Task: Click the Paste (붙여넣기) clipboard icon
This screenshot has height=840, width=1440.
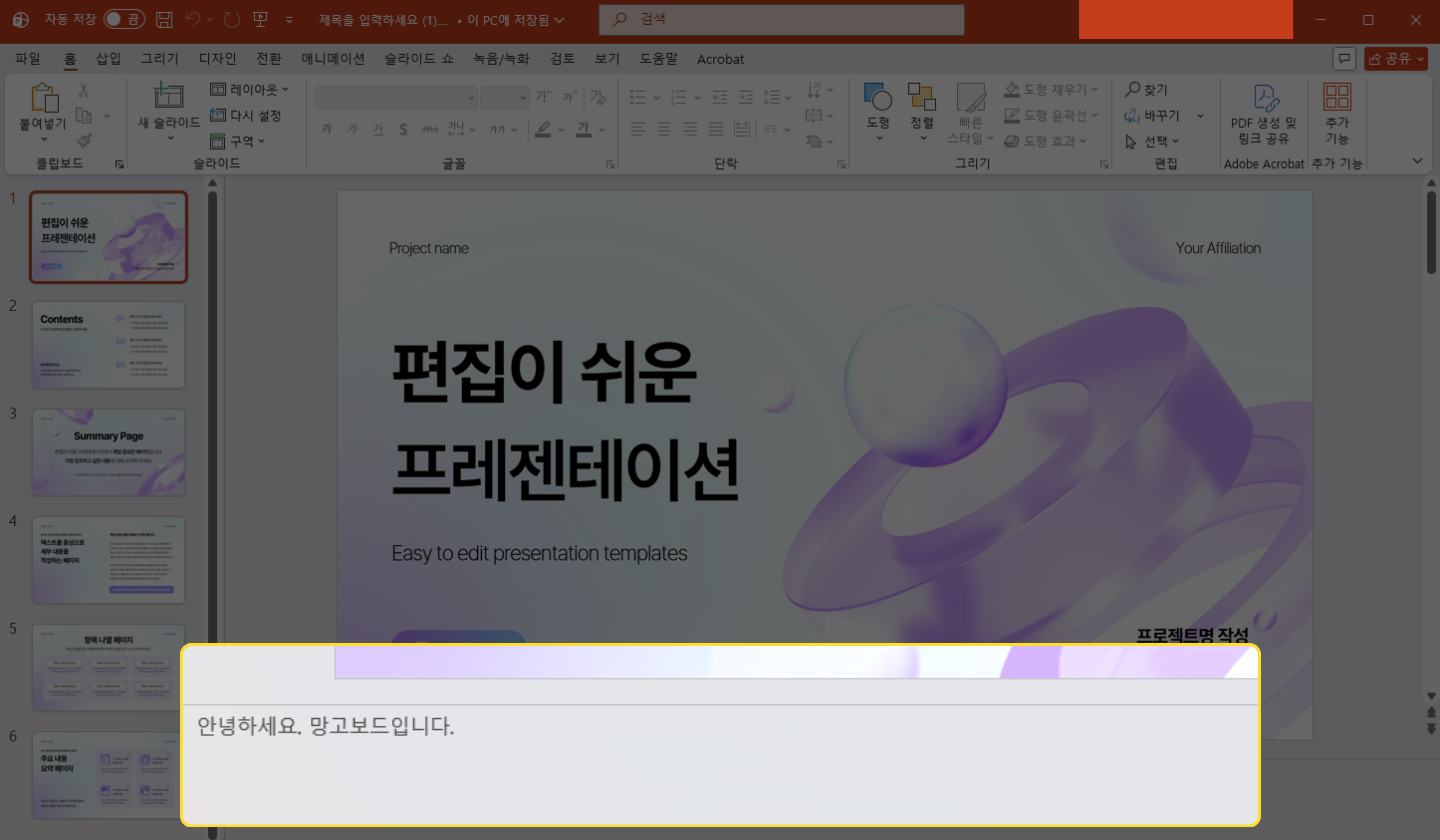Action: [x=45, y=97]
